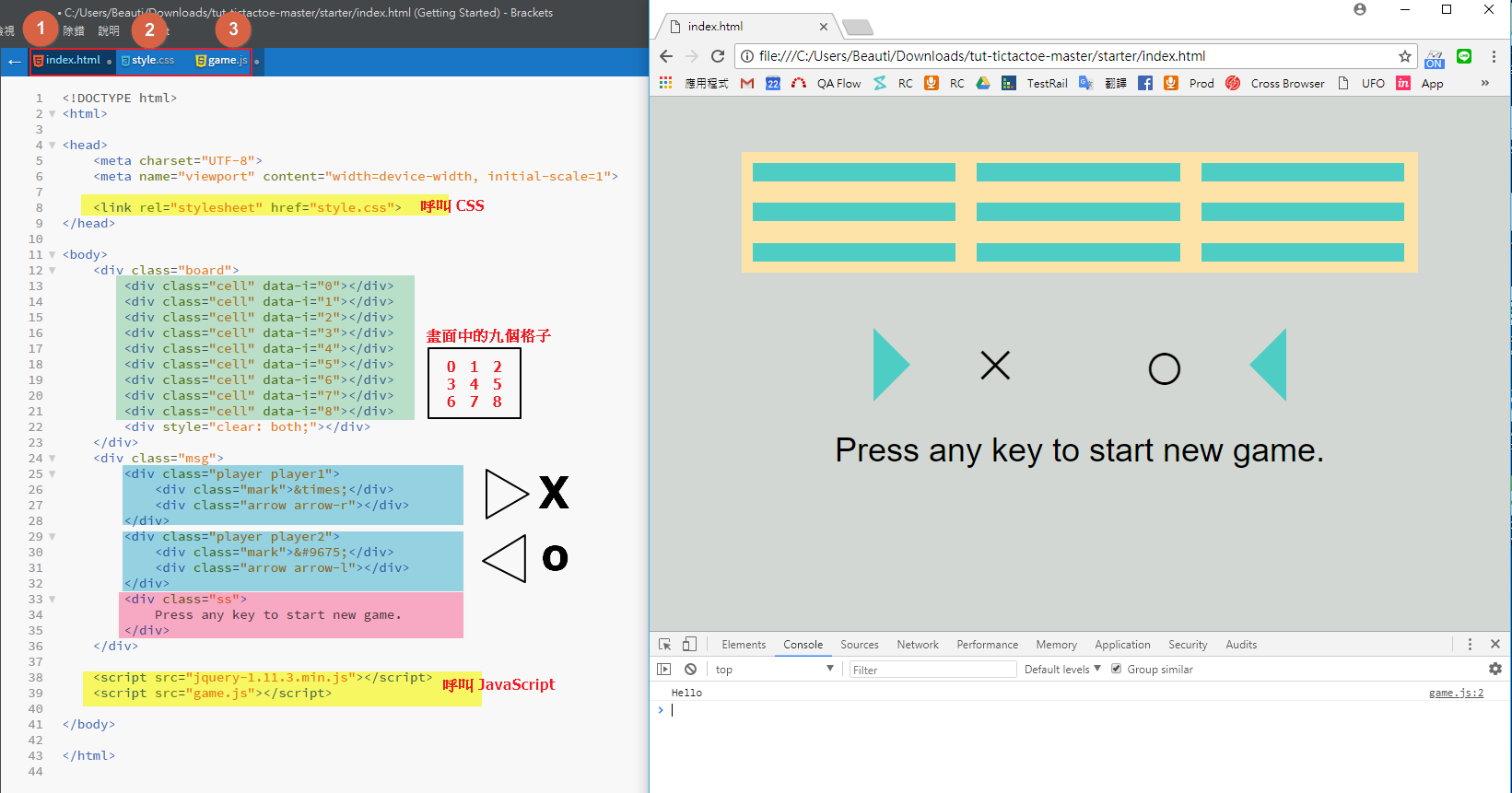Collapse the player1 div at line 25
The image size is (1512, 793).
click(x=53, y=474)
